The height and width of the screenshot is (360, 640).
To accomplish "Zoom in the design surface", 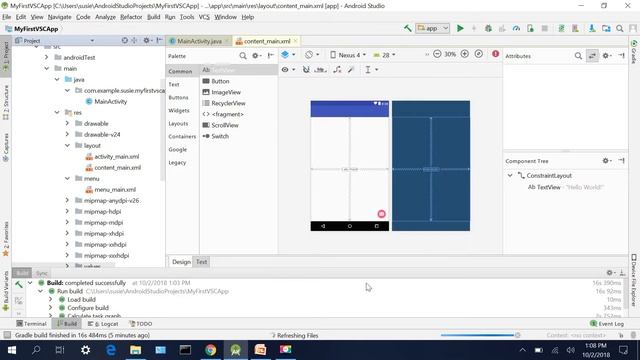I will (464, 54).
